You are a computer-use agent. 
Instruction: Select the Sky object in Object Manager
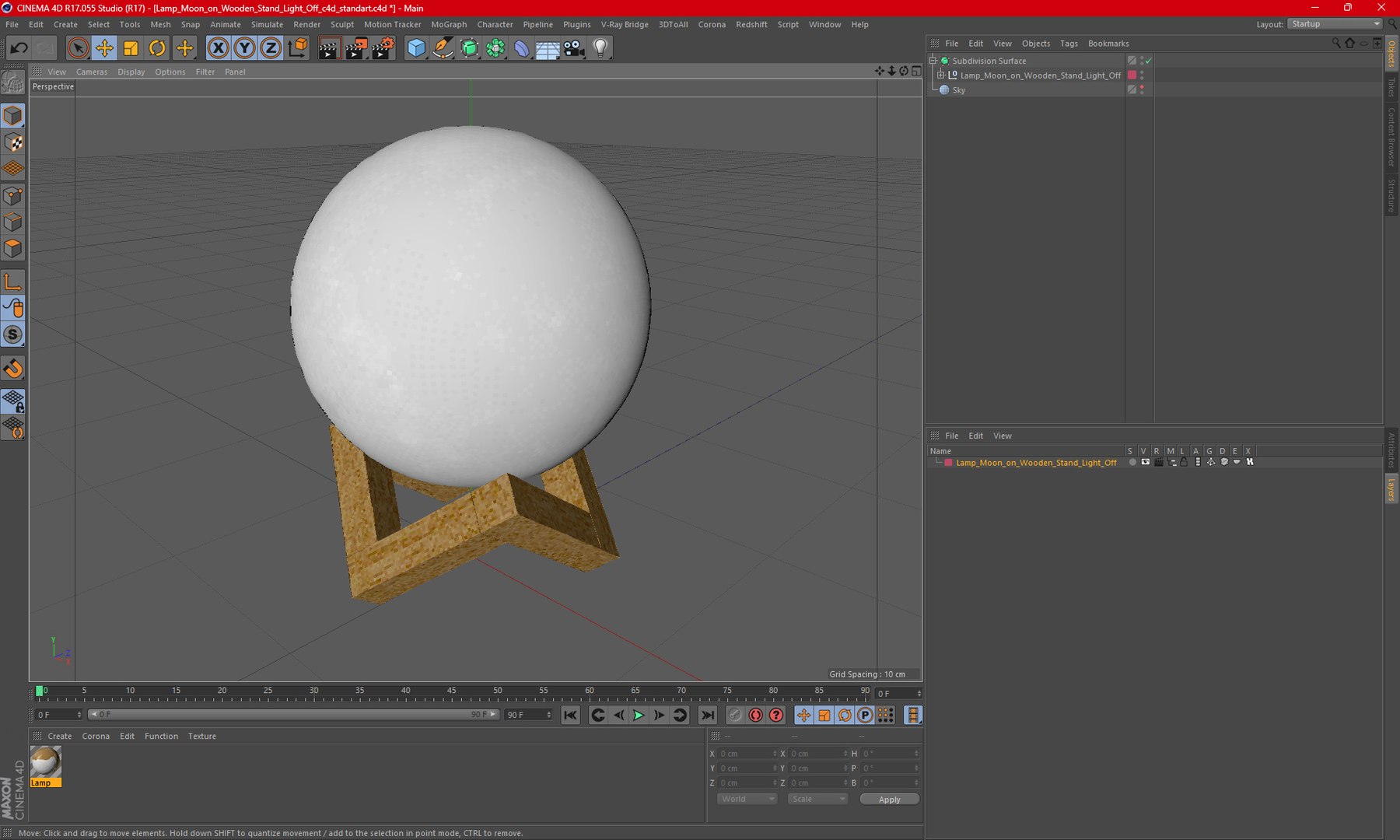pyautogui.click(x=958, y=90)
